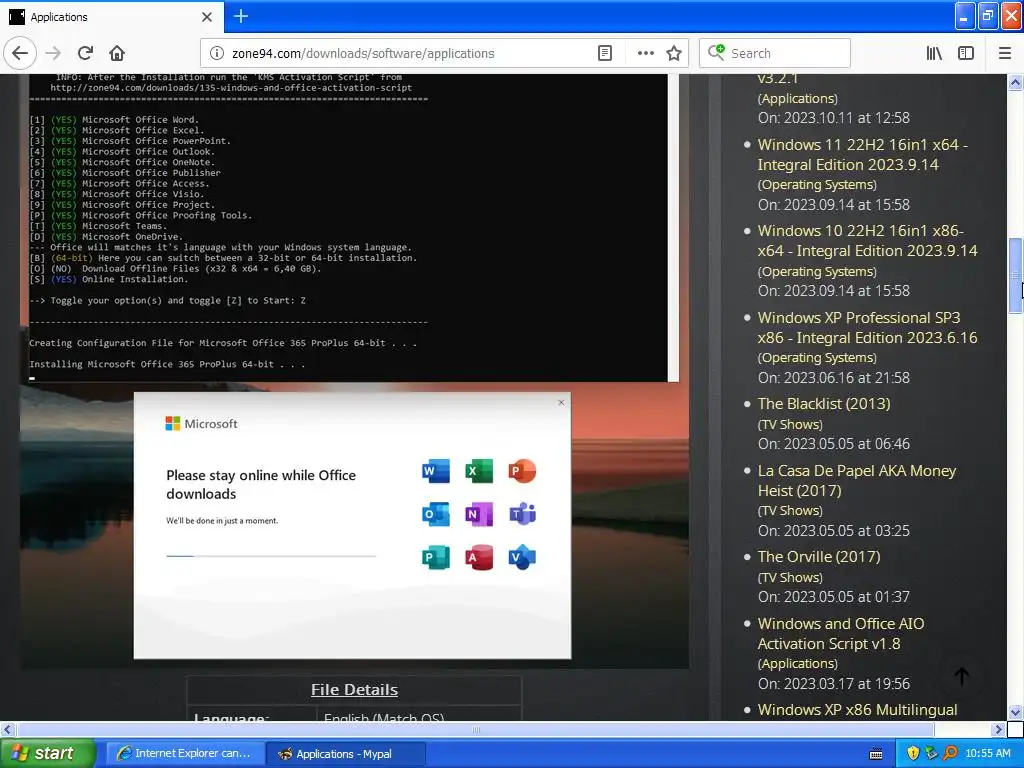Open Windows 10 22H2 16in1 x86-x64 link
Screen dimensions: 1024x768
(x=867, y=240)
